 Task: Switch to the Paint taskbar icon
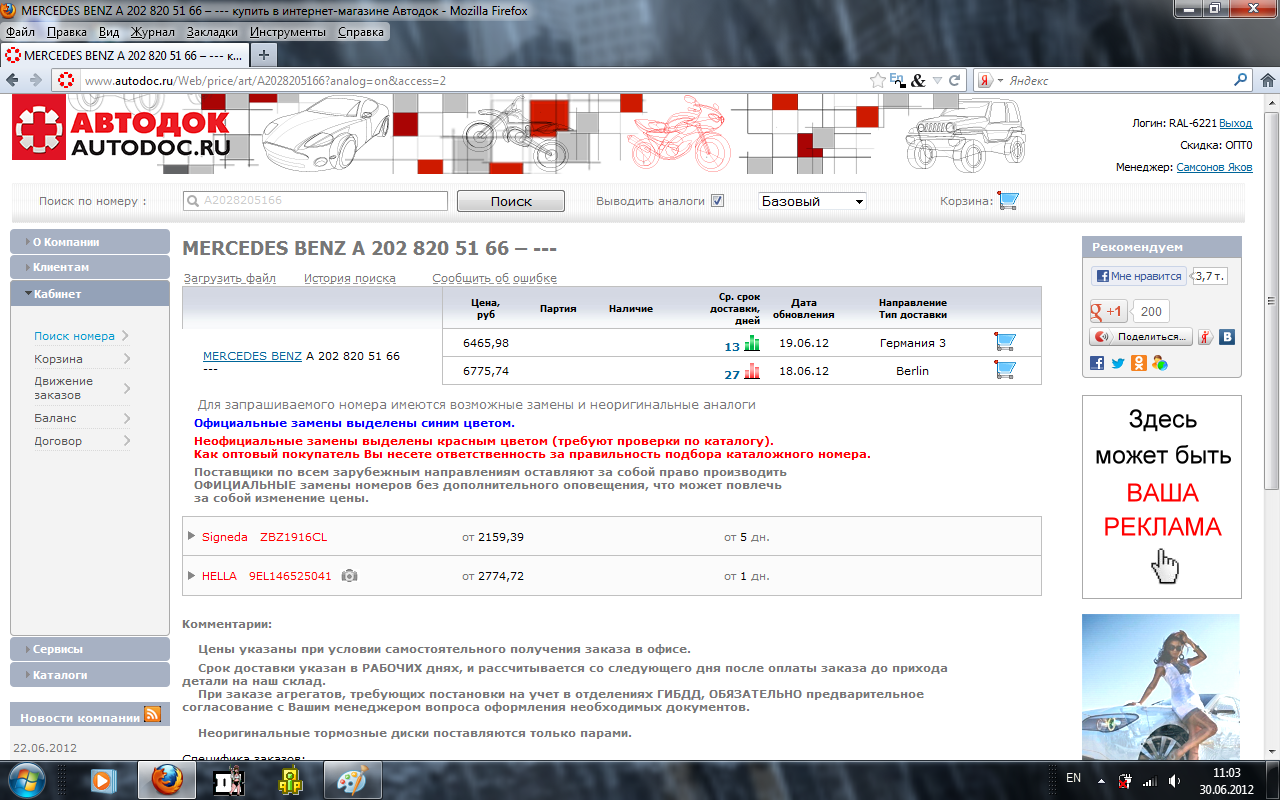(350, 779)
